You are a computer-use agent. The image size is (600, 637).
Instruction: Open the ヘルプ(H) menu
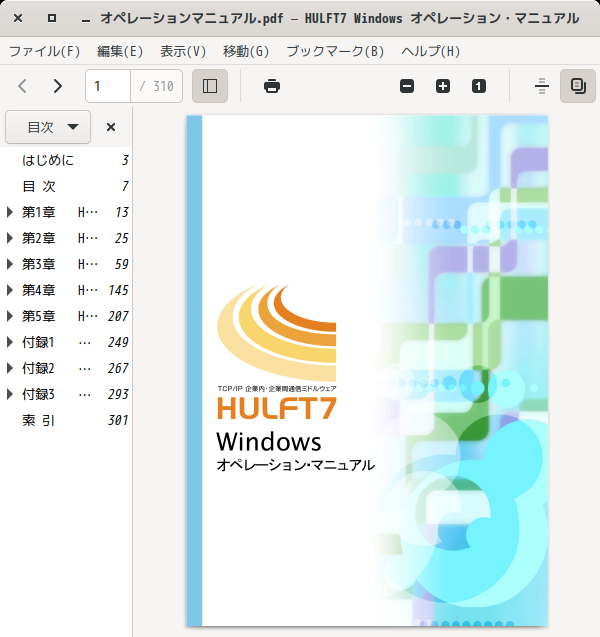(431, 52)
